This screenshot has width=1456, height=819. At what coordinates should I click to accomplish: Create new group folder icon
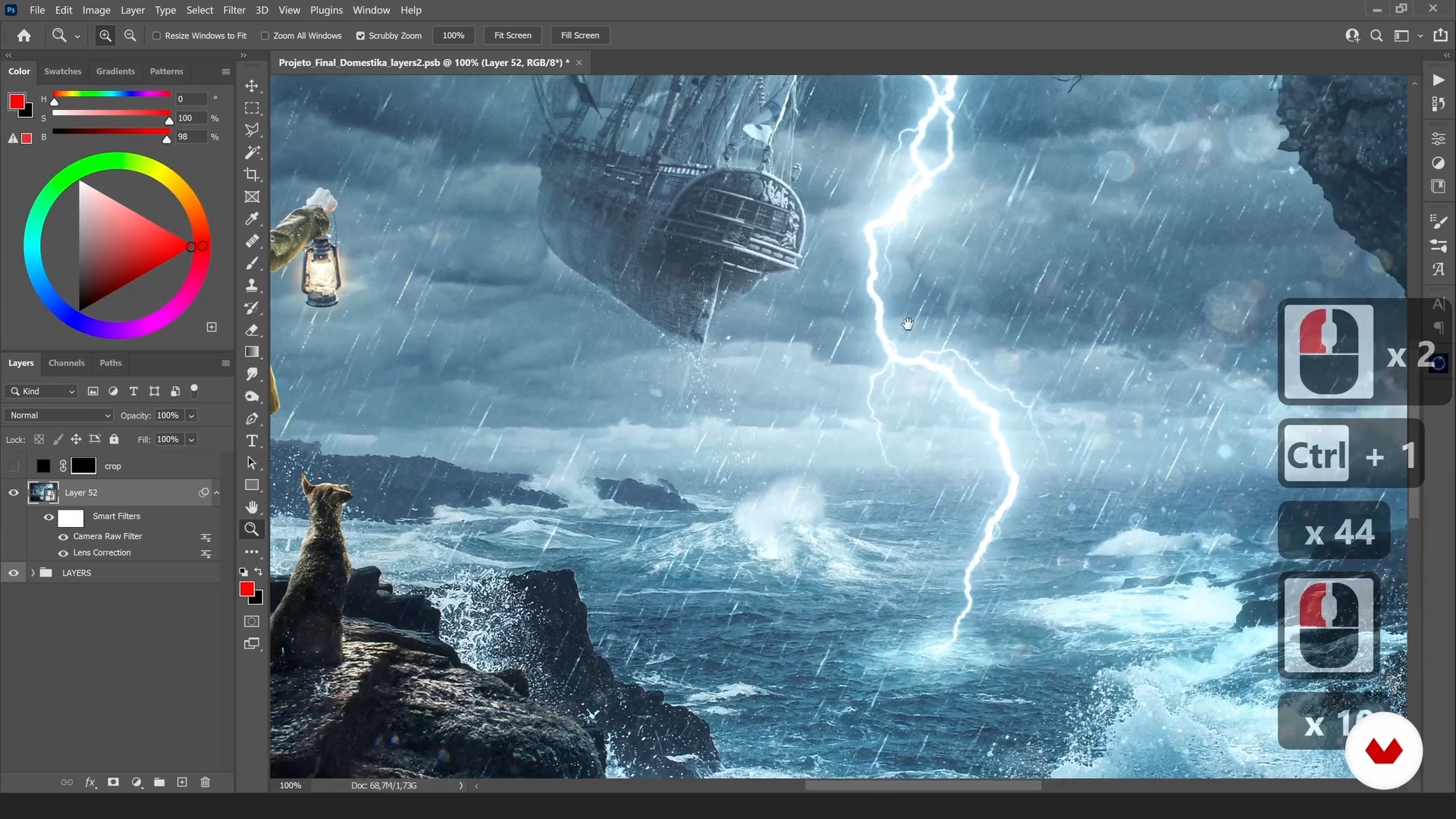159,782
